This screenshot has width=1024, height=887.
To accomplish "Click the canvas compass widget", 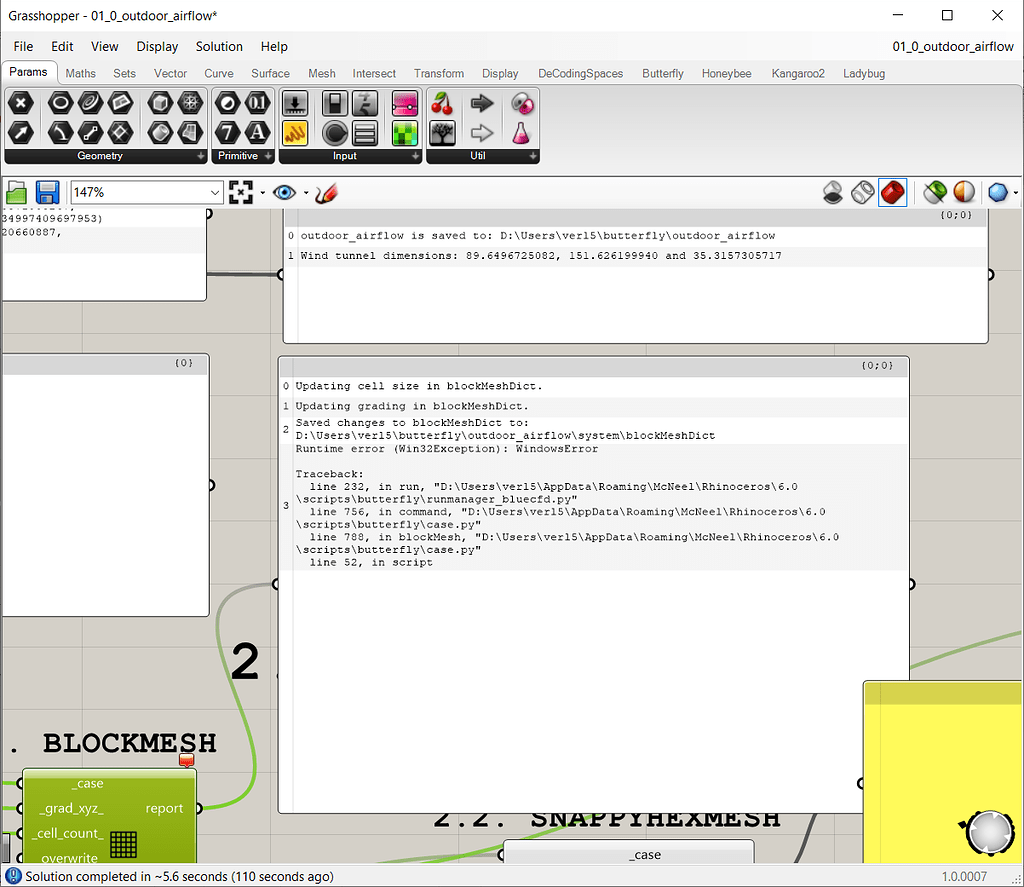I will coord(989,831).
